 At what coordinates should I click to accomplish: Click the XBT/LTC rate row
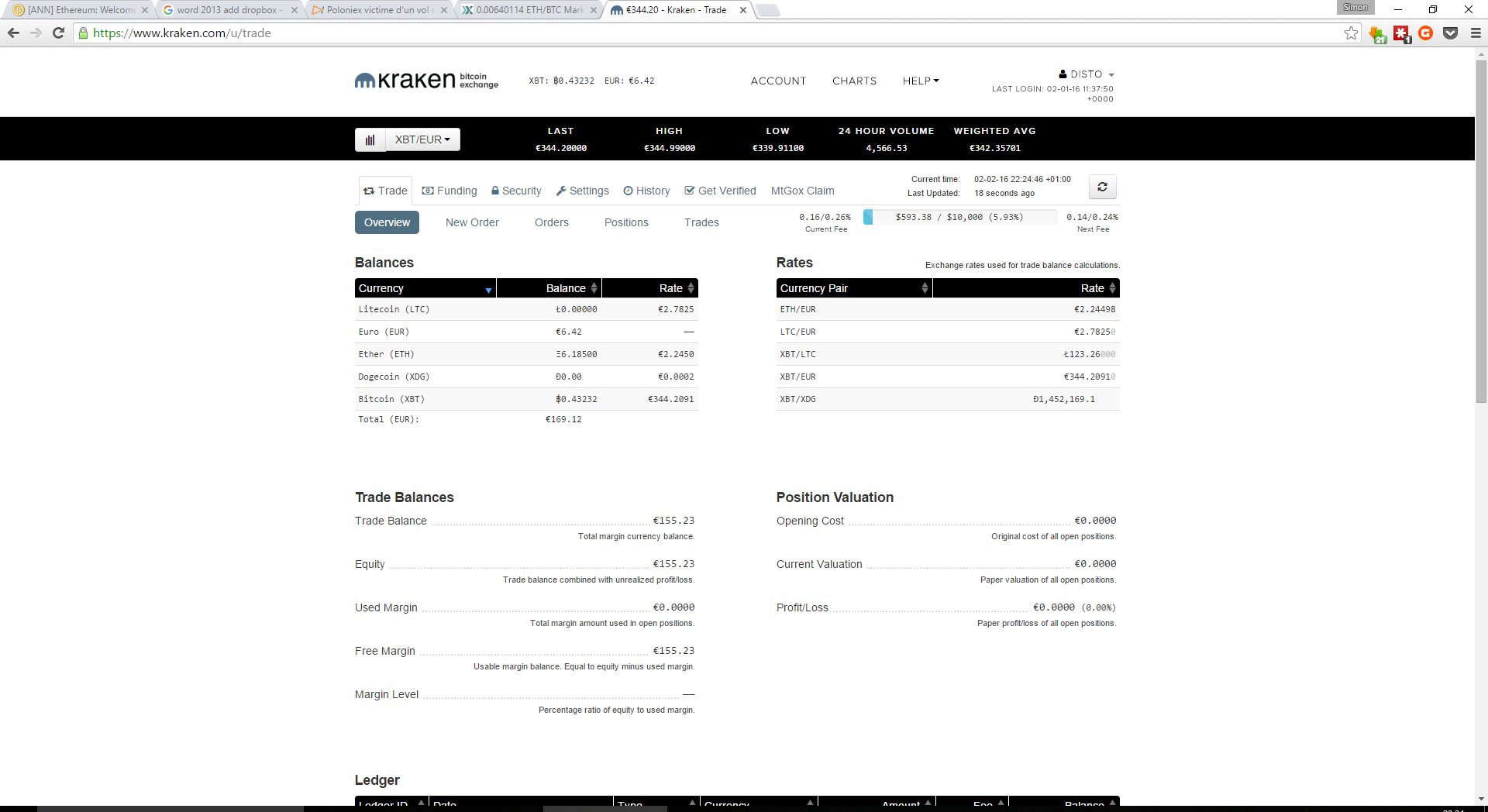(x=948, y=354)
